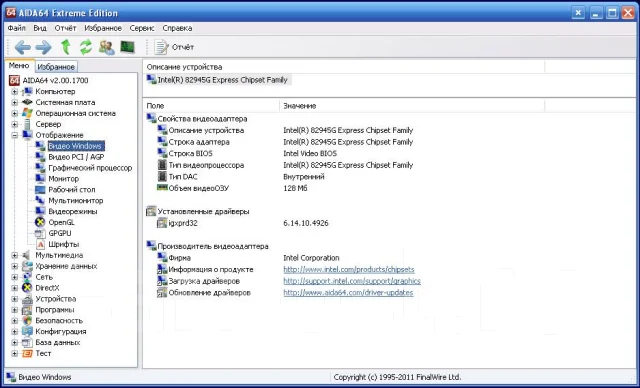Switch to the Избранное tab
640x388 pixels.
[56, 67]
